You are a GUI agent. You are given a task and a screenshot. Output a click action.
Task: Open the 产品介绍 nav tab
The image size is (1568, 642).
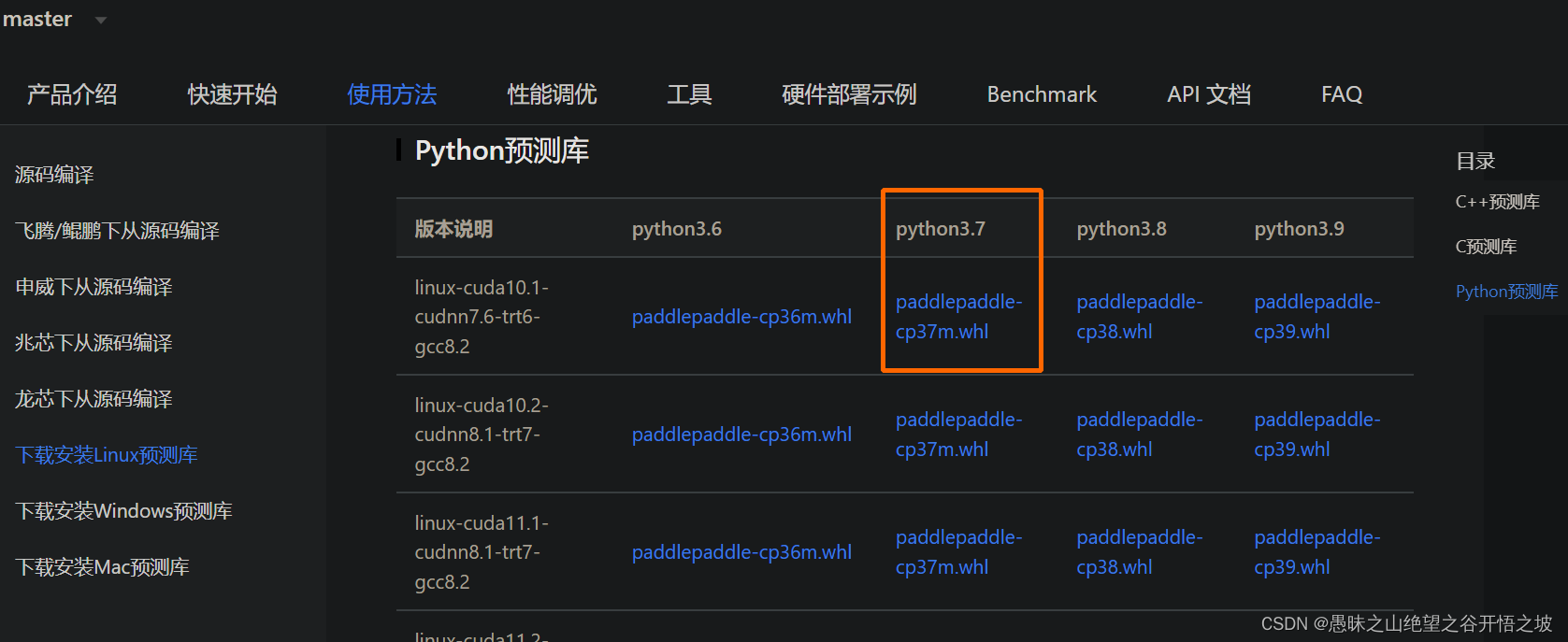tap(72, 94)
